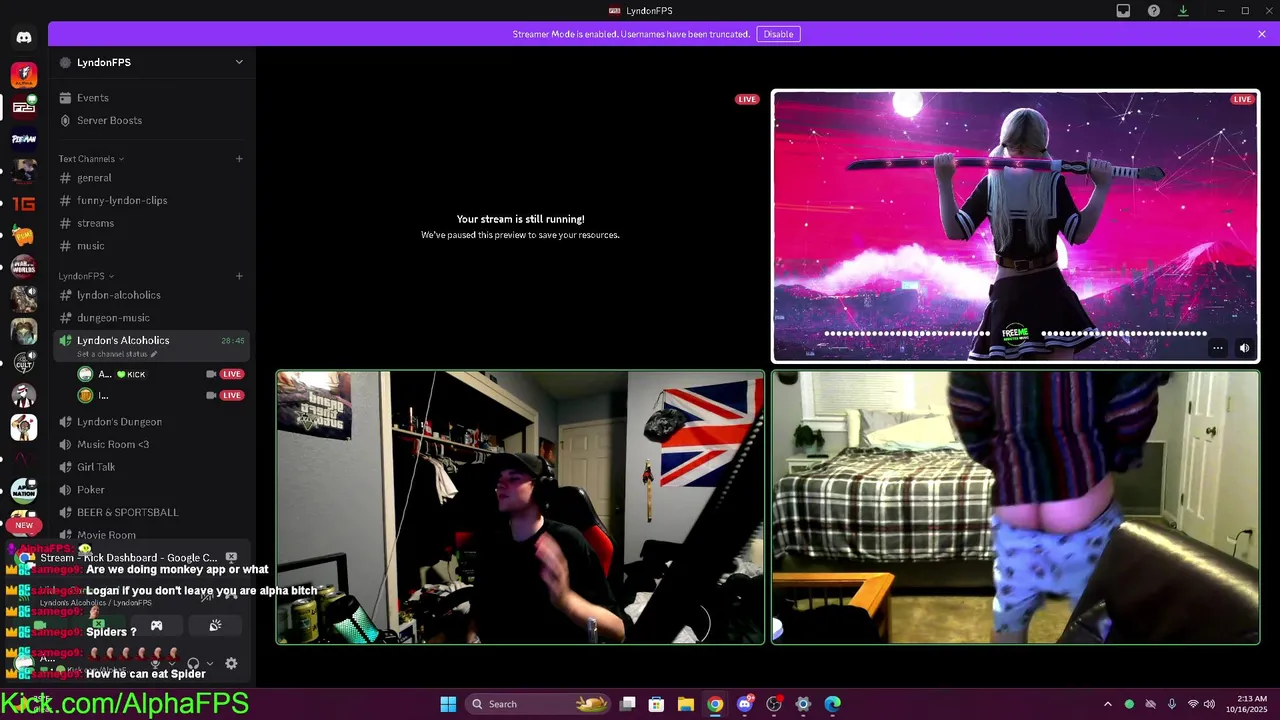This screenshot has height=720, width=1280.
Task: Open Windows Start menu
Action: (448, 704)
